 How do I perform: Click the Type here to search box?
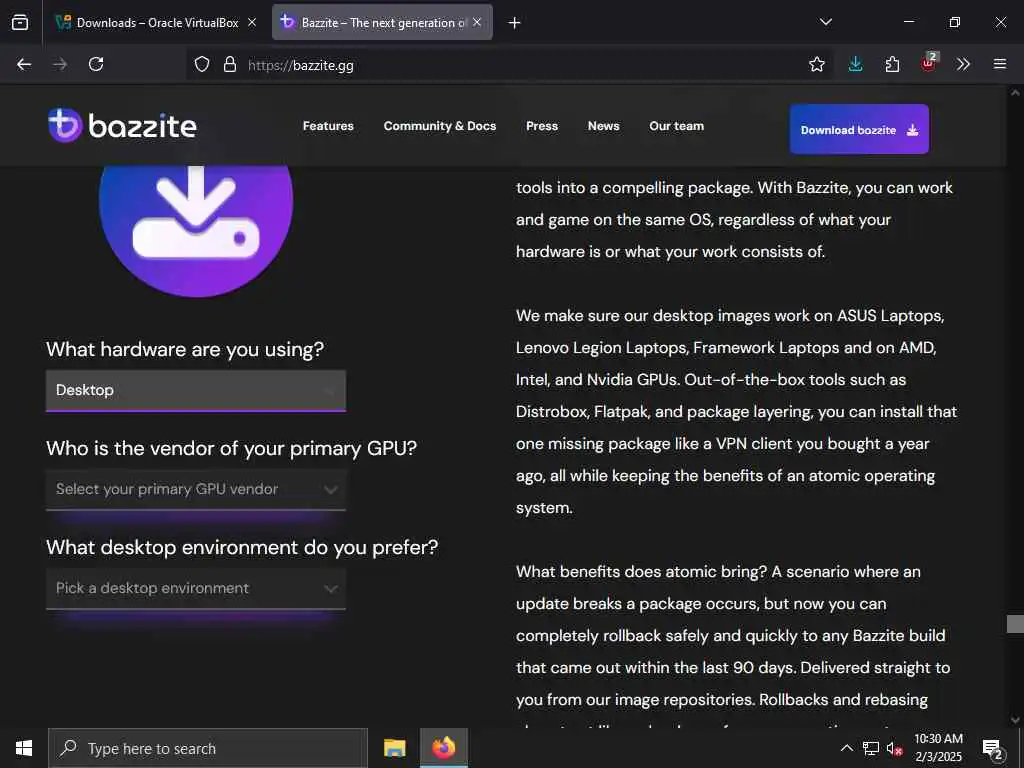(x=208, y=748)
